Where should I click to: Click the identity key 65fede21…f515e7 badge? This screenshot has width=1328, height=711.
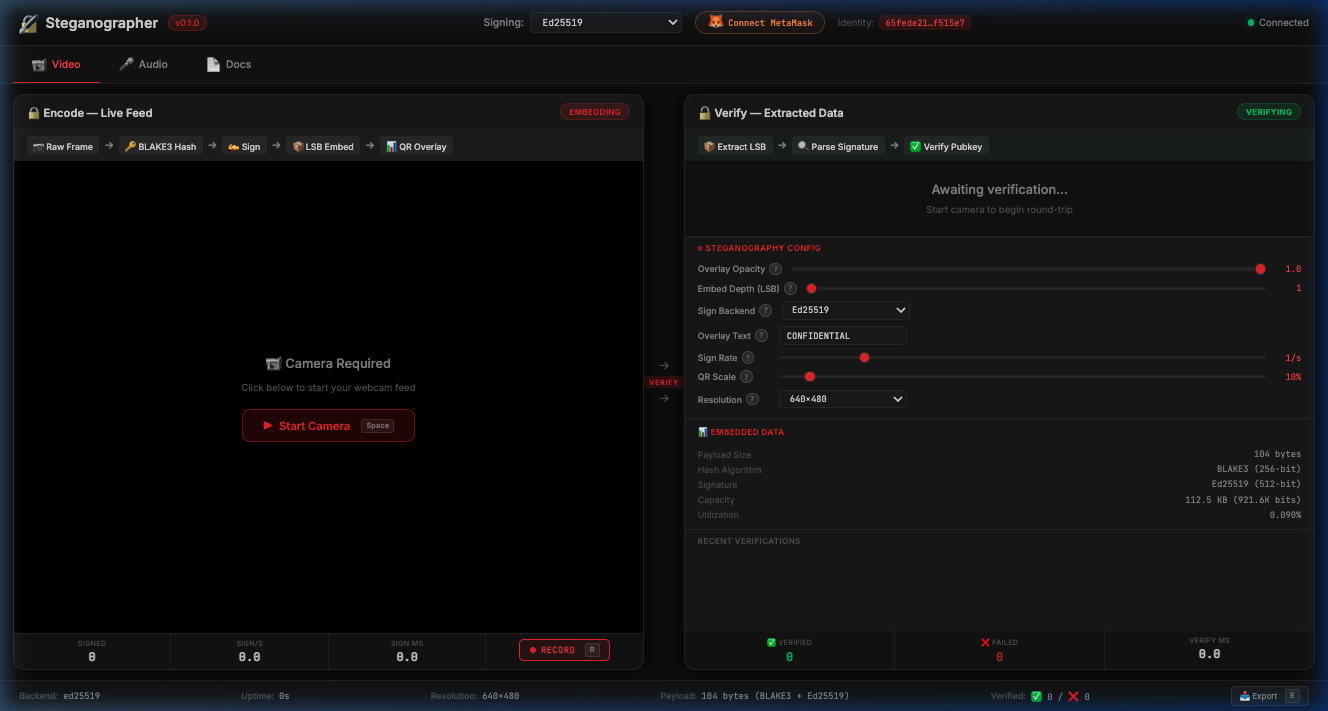[x=925, y=22]
